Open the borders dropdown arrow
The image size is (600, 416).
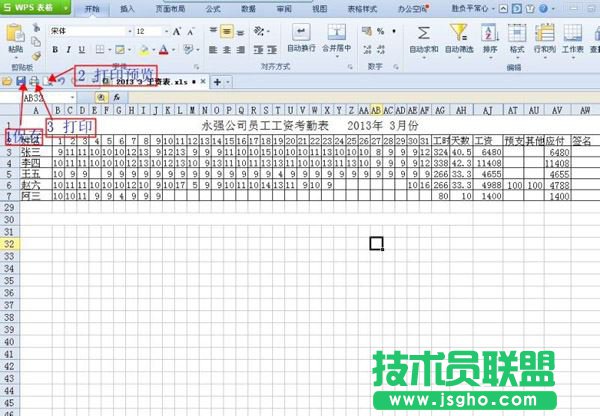click(x=109, y=50)
